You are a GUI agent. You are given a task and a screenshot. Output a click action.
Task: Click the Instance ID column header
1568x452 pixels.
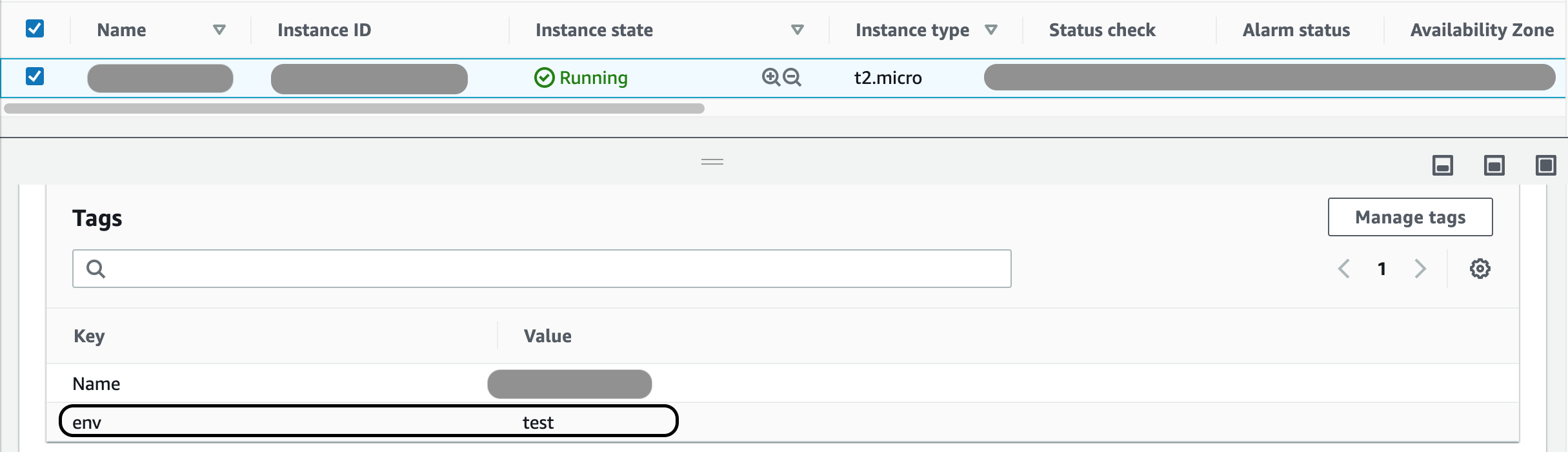click(x=324, y=30)
